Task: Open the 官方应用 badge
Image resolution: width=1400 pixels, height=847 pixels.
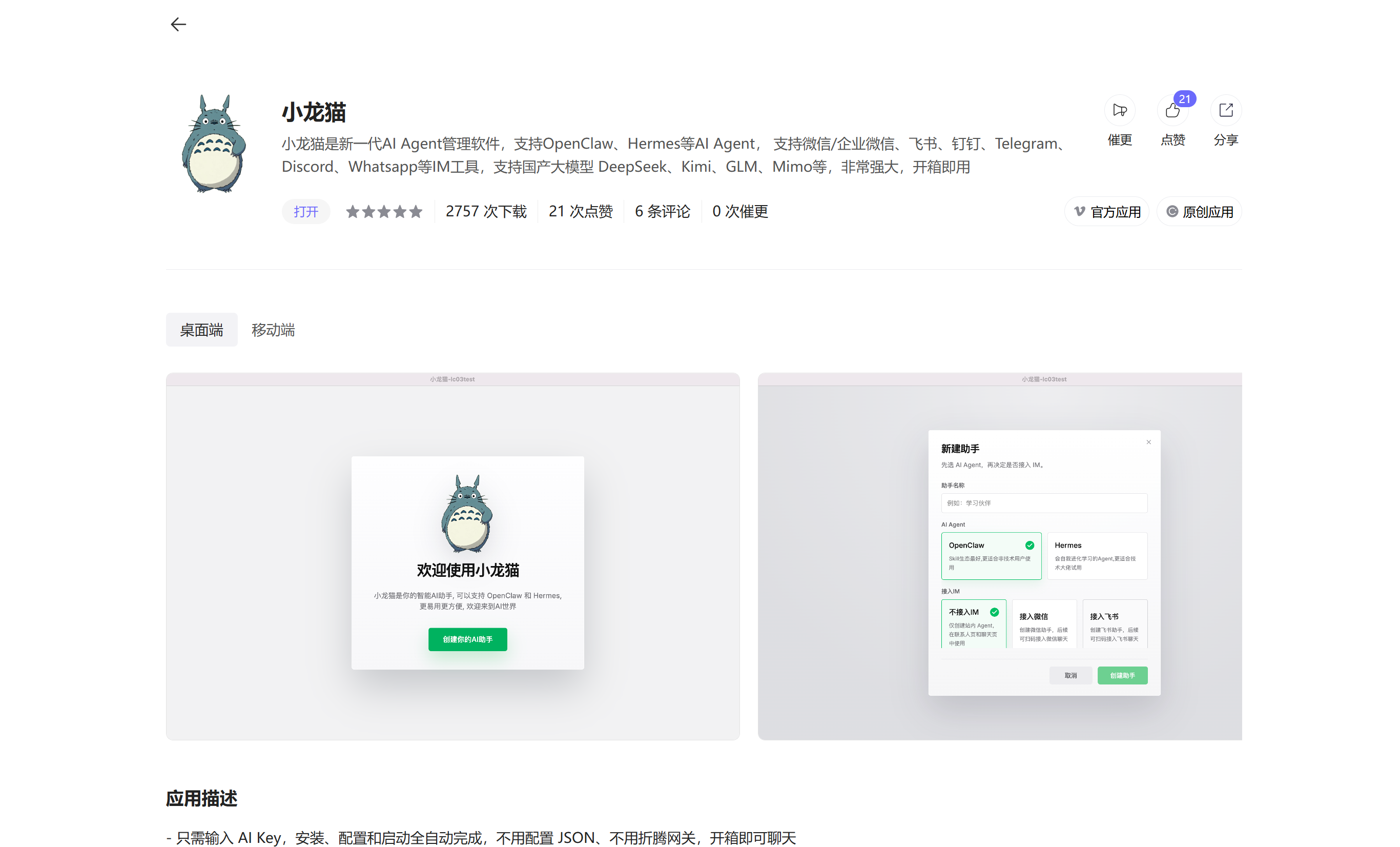Action: tap(1107, 211)
